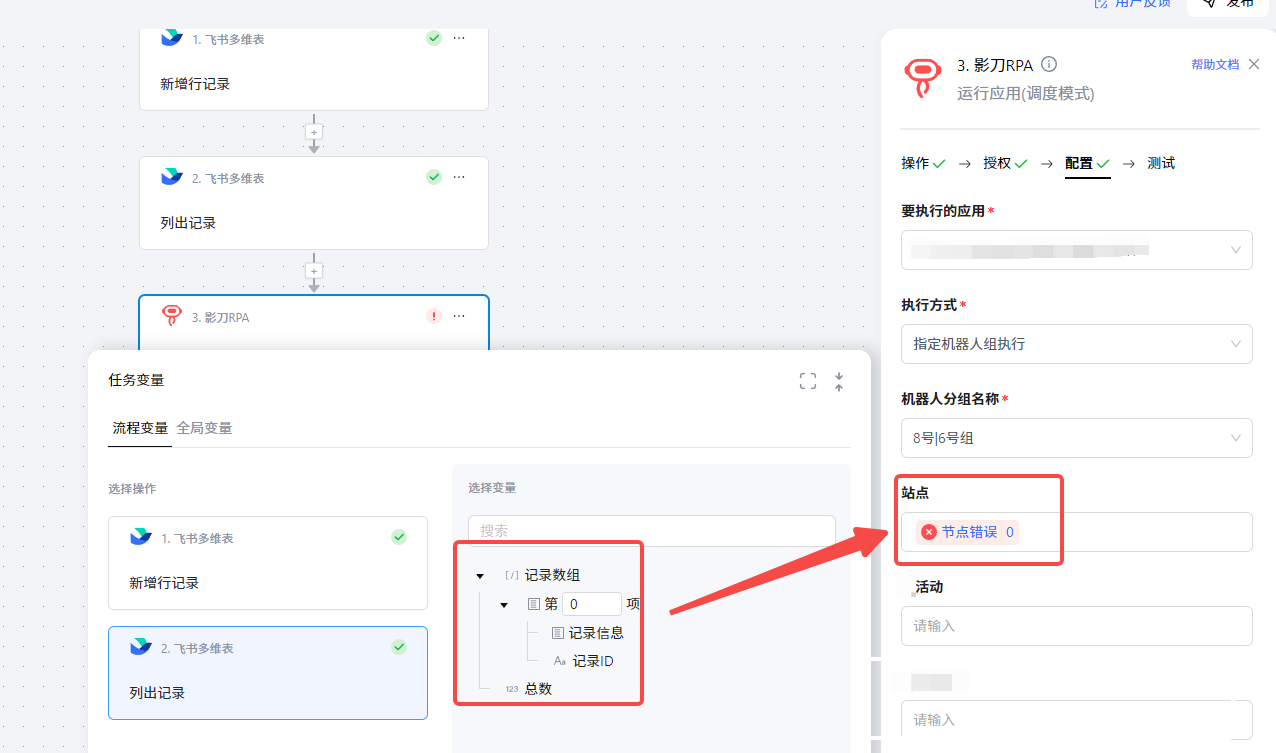Click the red error badge on 3. 影刀RPA node
Viewport: 1276px width, 753px height.
click(x=434, y=316)
